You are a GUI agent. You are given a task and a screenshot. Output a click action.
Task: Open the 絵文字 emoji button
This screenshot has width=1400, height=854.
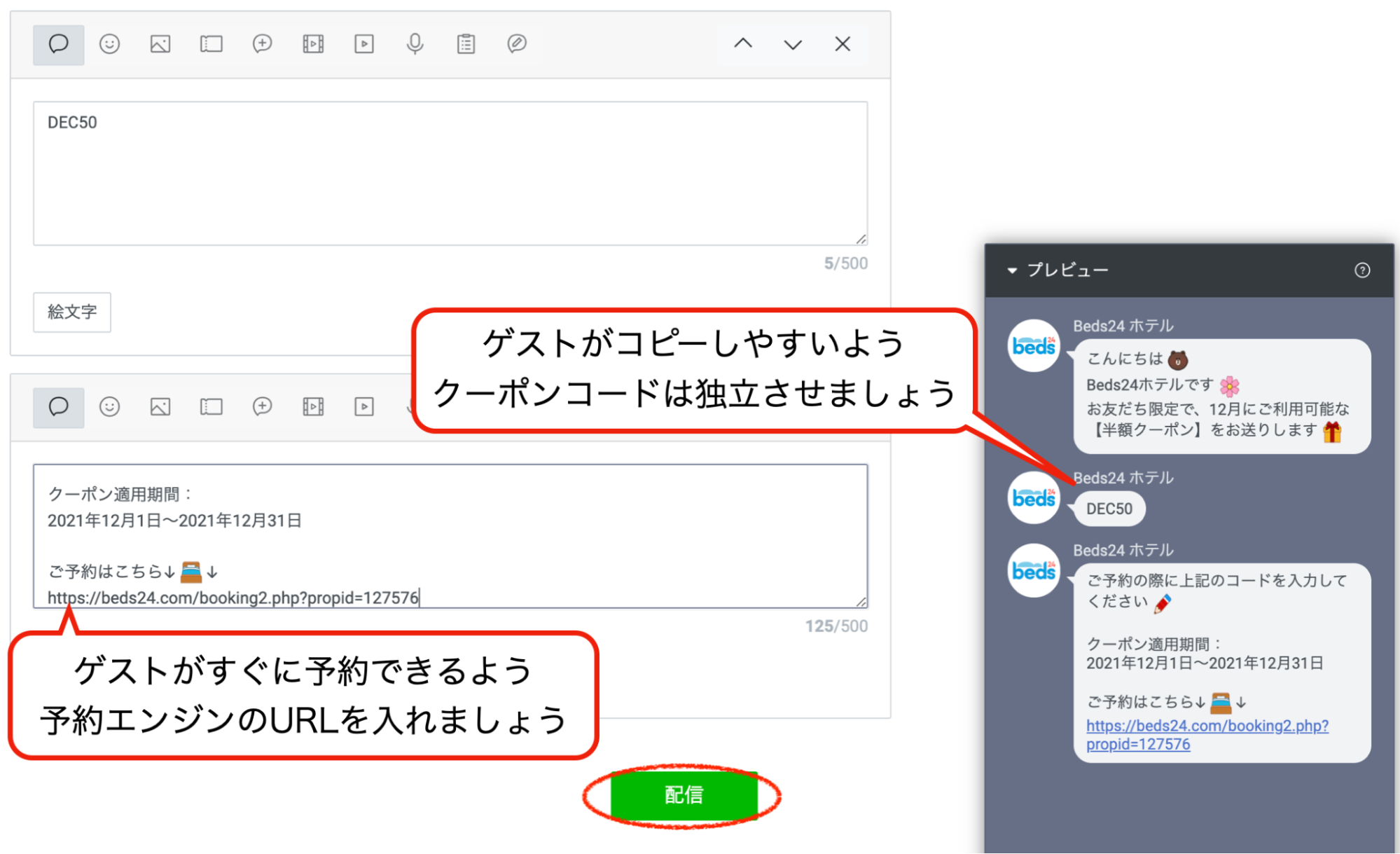(72, 312)
